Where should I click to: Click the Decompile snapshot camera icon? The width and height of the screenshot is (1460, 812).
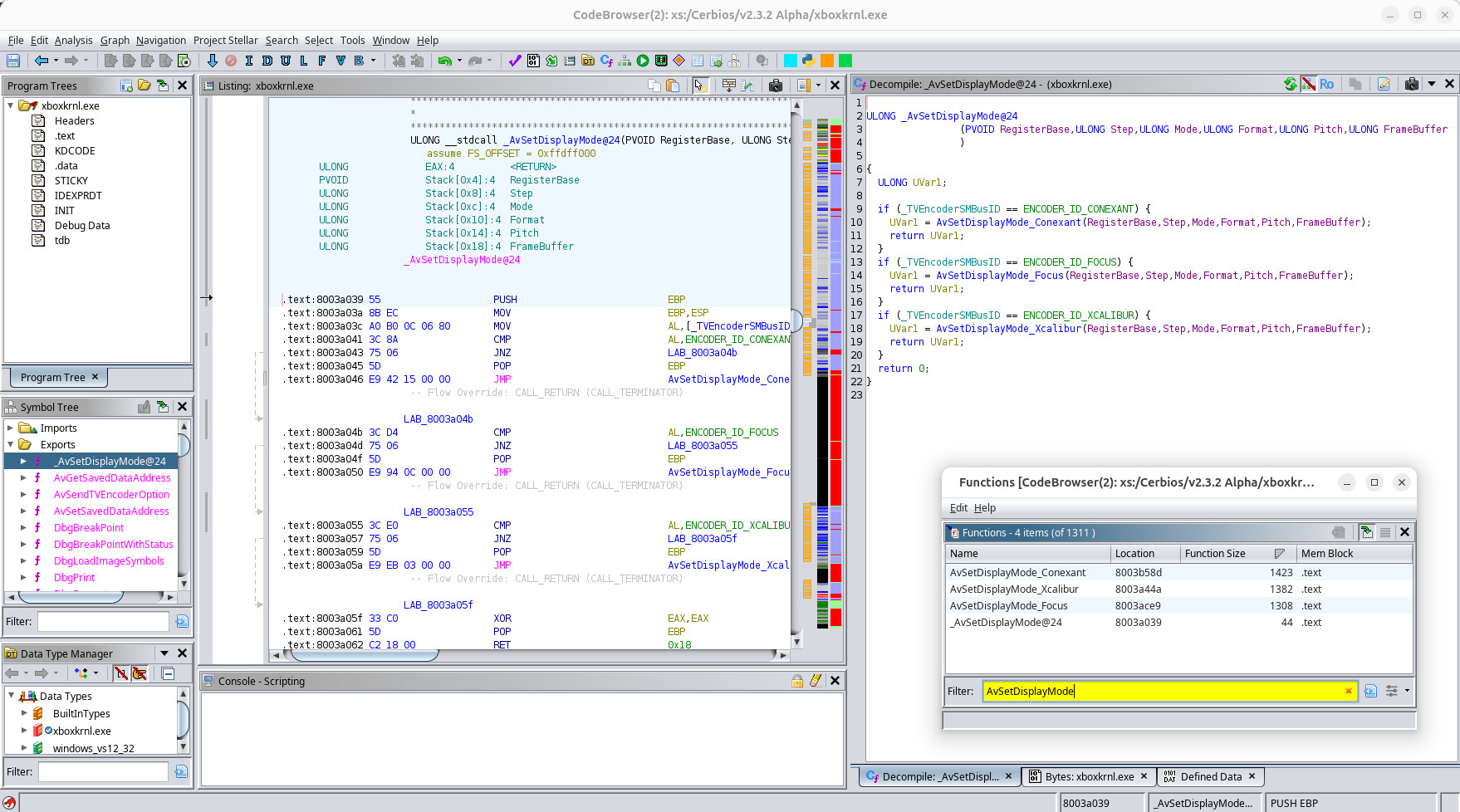[x=1412, y=84]
